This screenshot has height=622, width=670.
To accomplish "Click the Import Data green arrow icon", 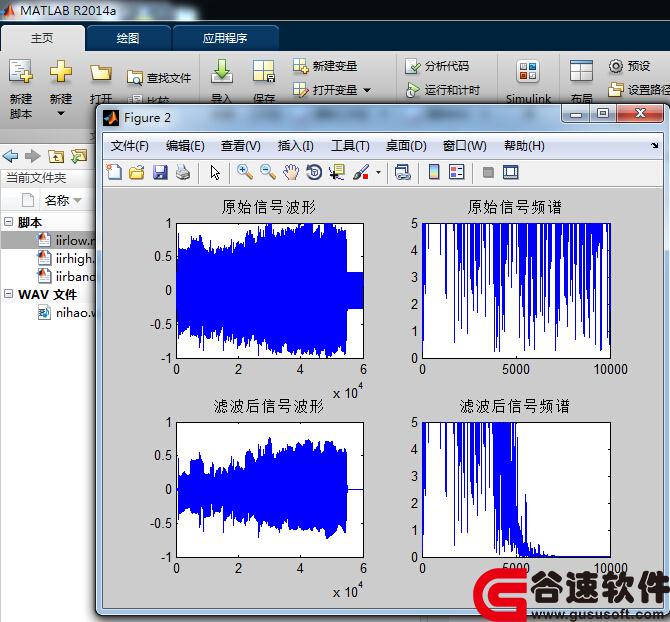I will (222, 71).
